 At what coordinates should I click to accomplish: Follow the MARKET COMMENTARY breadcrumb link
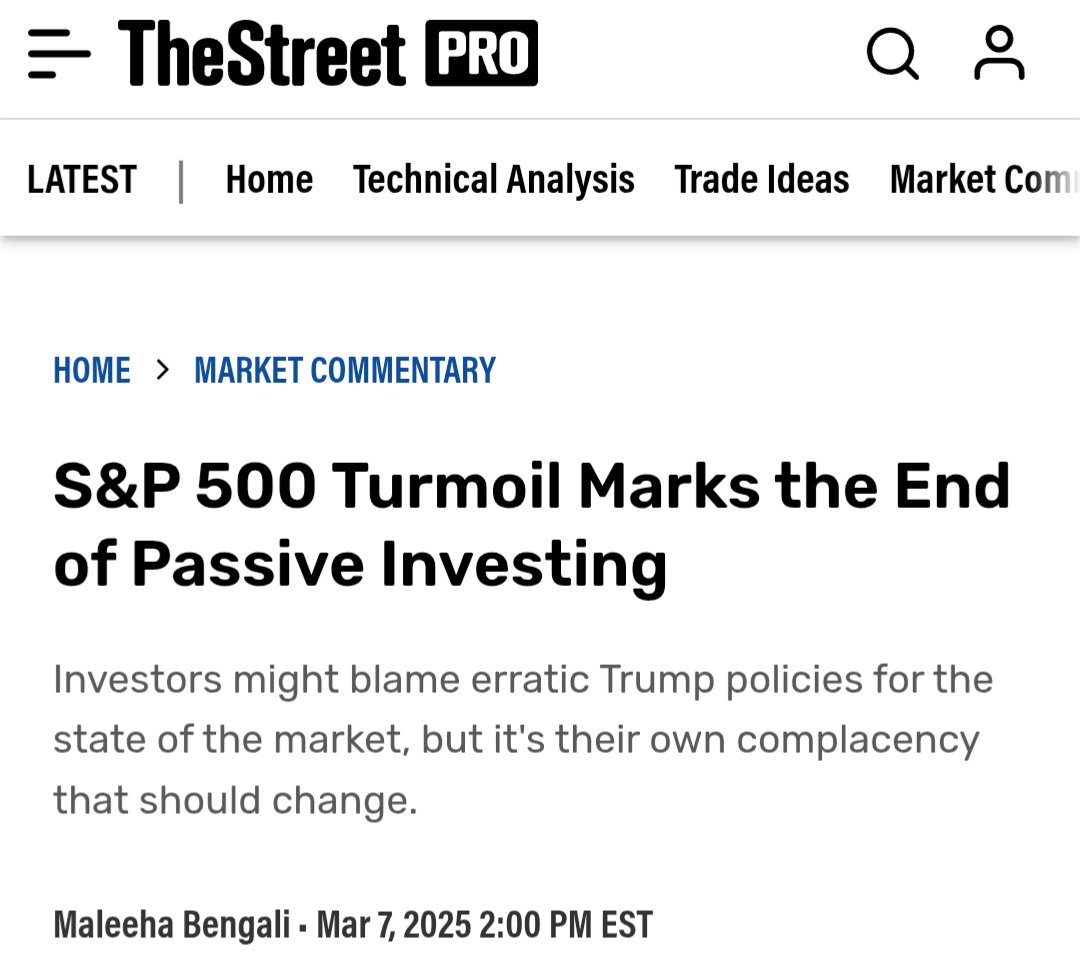pyautogui.click(x=345, y=370)
